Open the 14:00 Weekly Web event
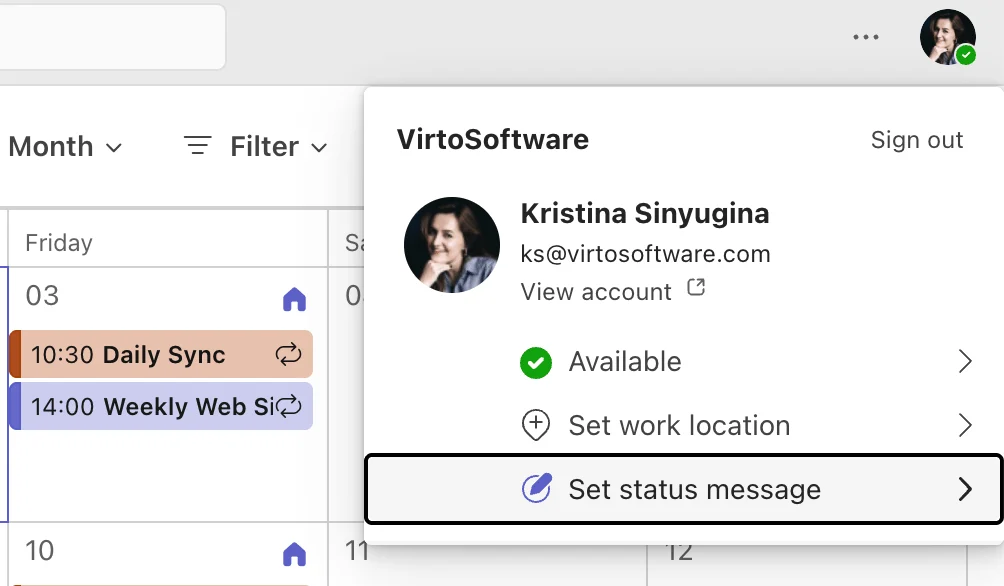 [x=161, y=406]
